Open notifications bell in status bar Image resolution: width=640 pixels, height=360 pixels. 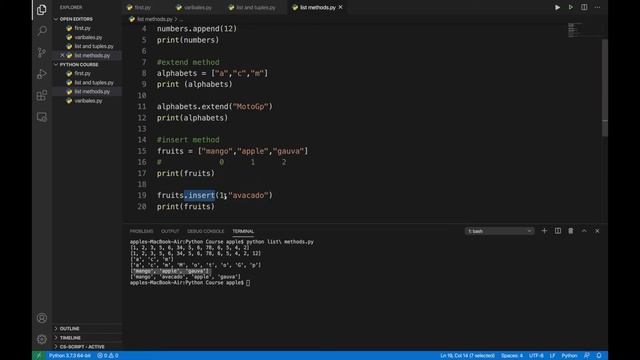599,356
